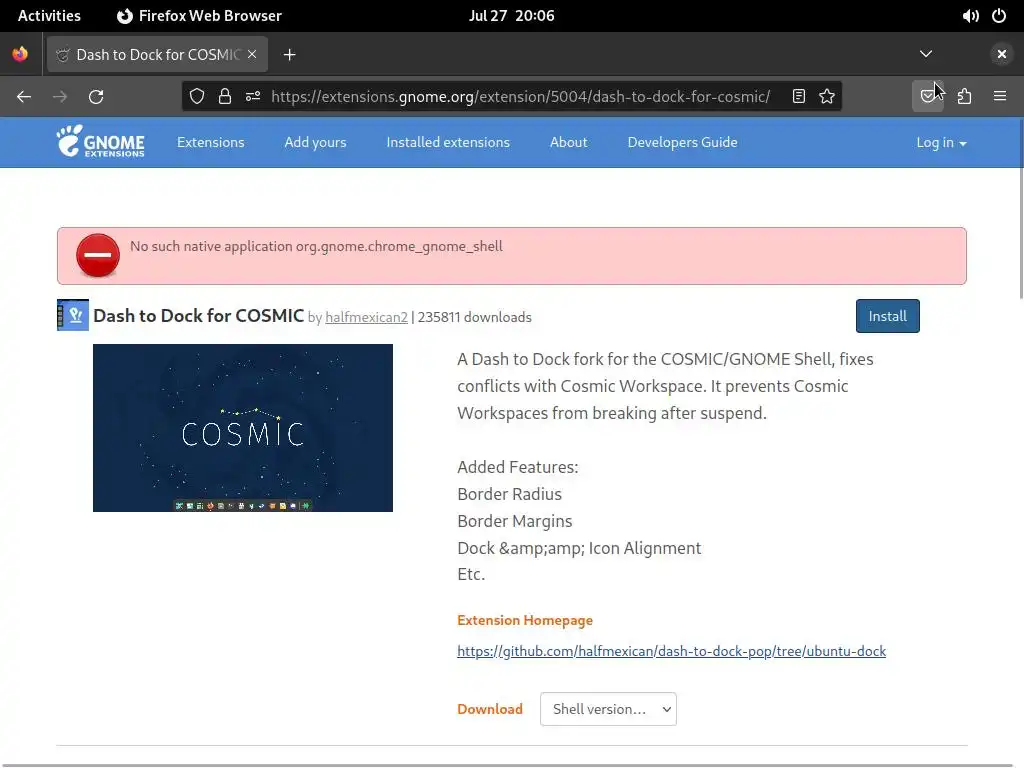This screenshot has height=768, width=1024.
Task: Select the Dash to Dock for COSMIC tab
Action: [x=157, y=55]
